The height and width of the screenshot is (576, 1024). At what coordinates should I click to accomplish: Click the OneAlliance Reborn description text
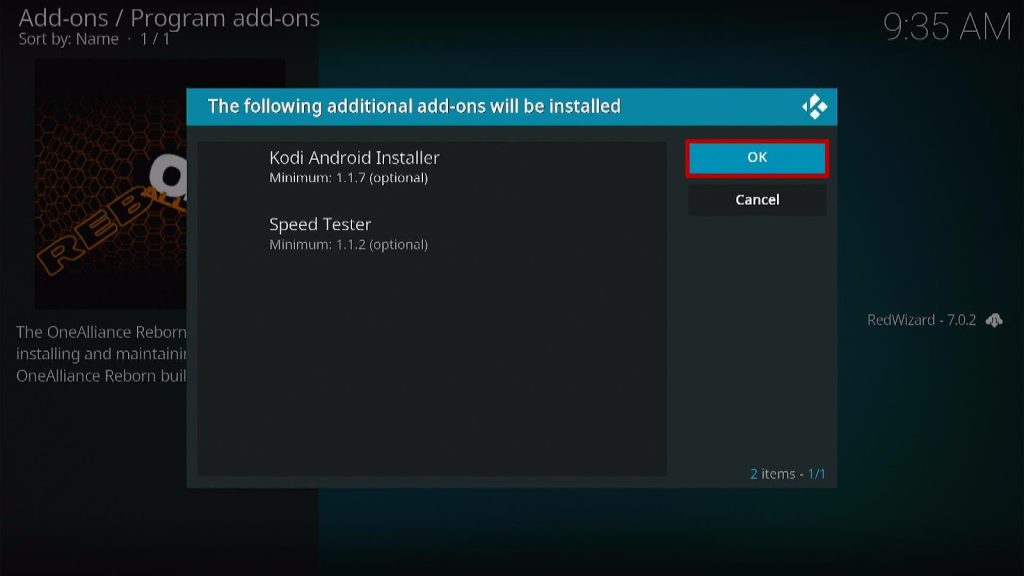coord(101,354)
